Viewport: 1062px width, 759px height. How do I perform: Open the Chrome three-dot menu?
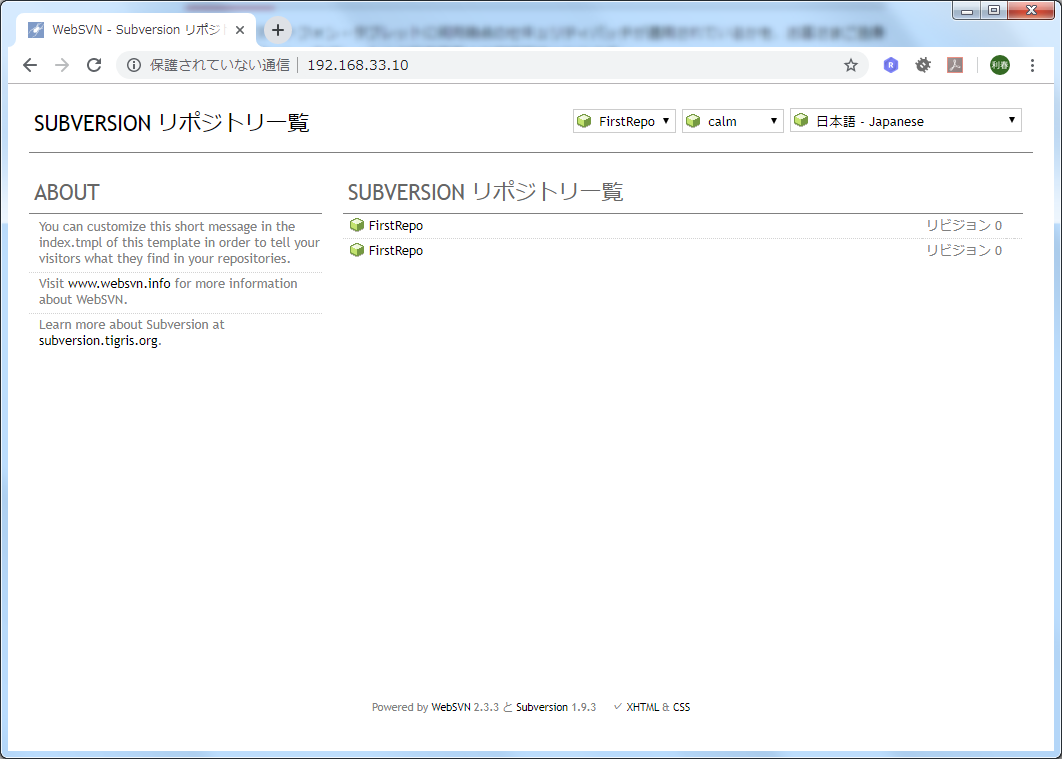coord(1033,65)
